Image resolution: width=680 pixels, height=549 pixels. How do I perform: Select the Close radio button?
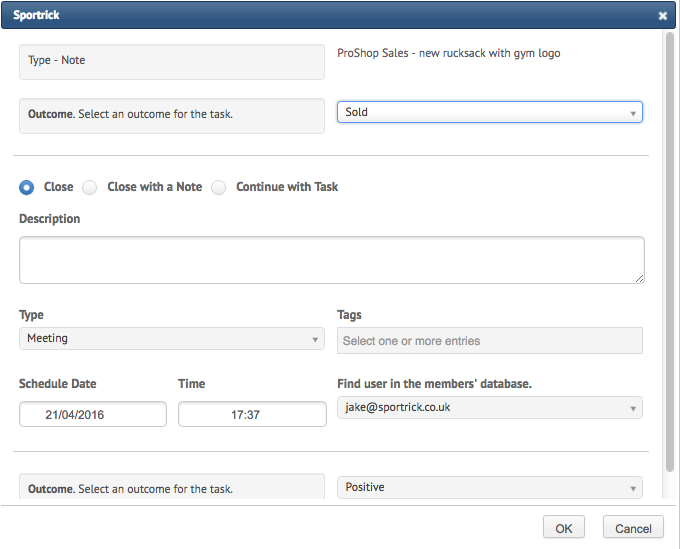click(x=26, y=187)
